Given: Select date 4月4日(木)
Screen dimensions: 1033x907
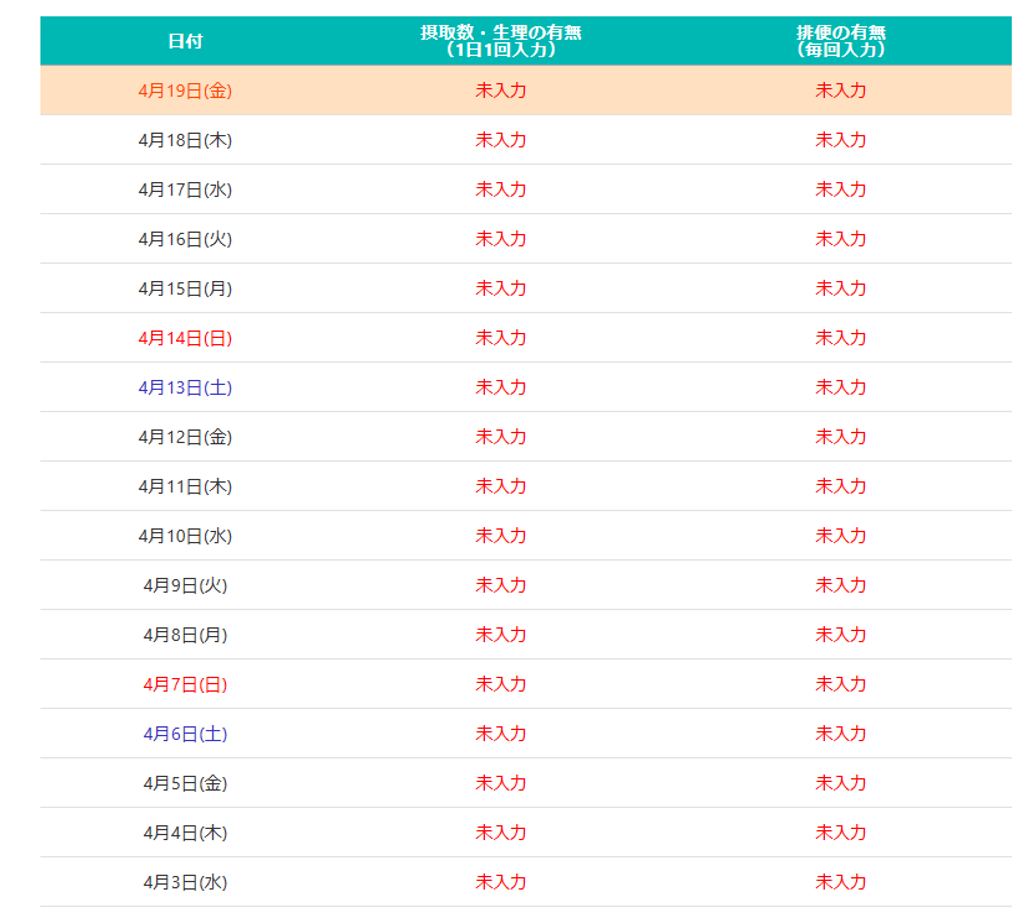Looking at the screenshot, I should [x=185, y=833].
